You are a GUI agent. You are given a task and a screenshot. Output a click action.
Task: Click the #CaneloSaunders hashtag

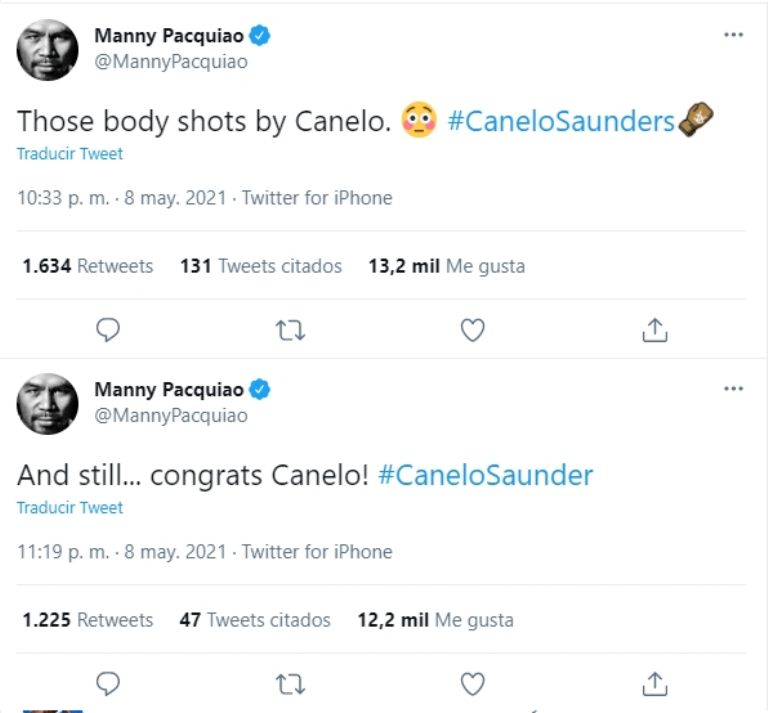click(561, 122)
